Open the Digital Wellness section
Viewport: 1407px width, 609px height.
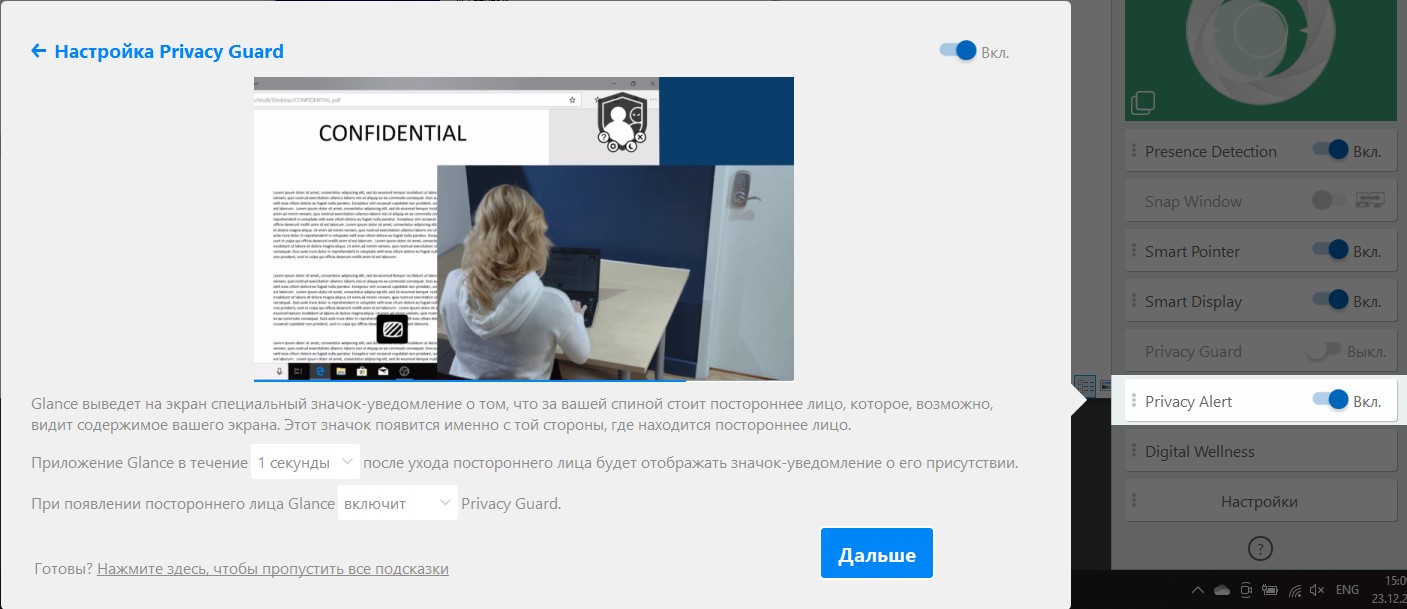coord(1261,451)
